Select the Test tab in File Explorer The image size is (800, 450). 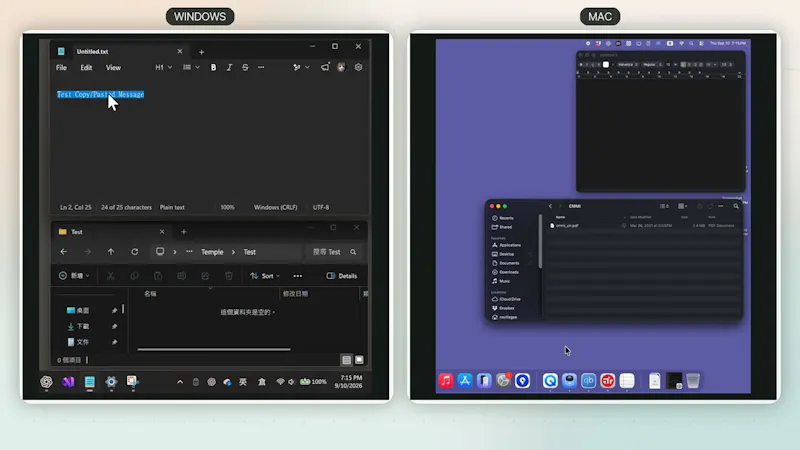click(111, 232)
